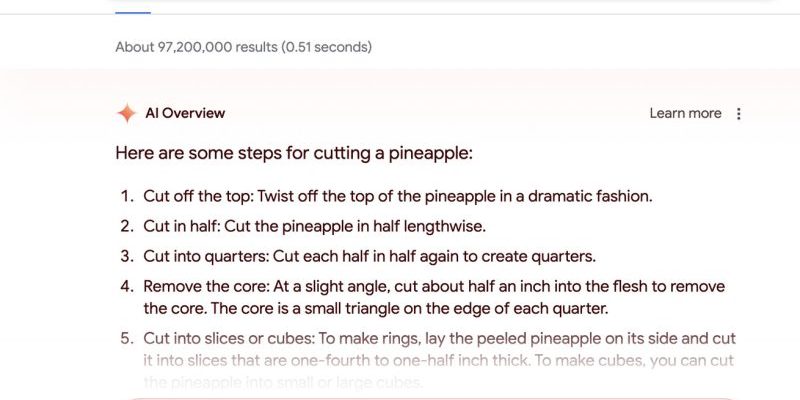This screenshot has width=800, height=400.
Task: Click the AI Overview sparkle icon
Action: coord(127,113)
